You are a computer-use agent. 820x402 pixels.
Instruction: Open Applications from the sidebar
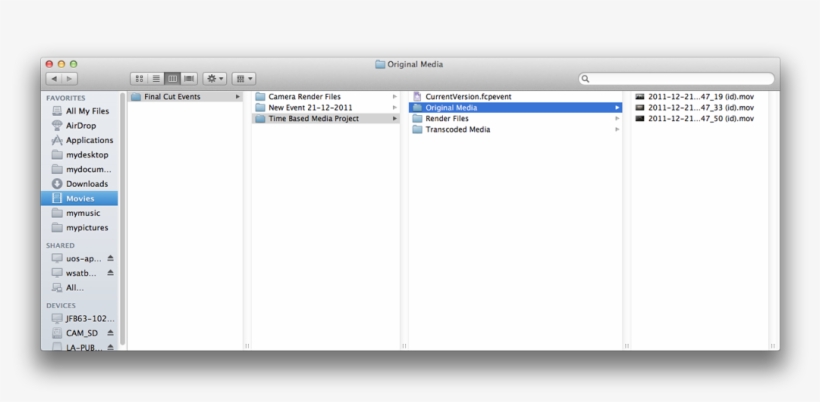pos(79,140)
